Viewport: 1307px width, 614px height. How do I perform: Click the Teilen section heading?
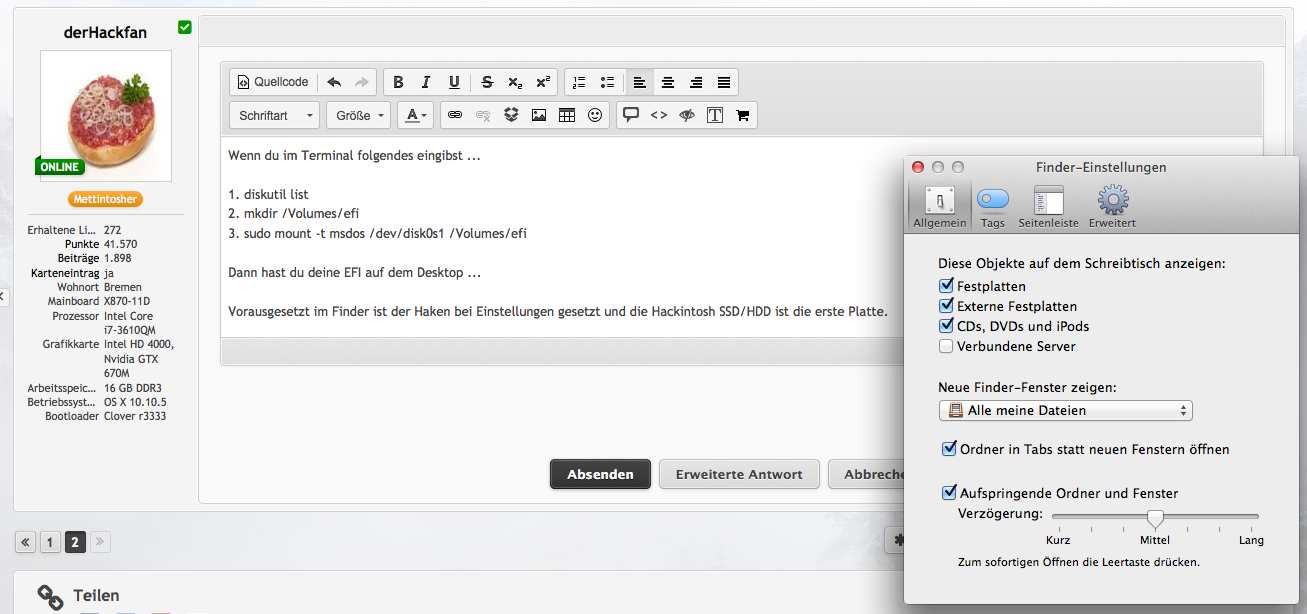[96, 596]
